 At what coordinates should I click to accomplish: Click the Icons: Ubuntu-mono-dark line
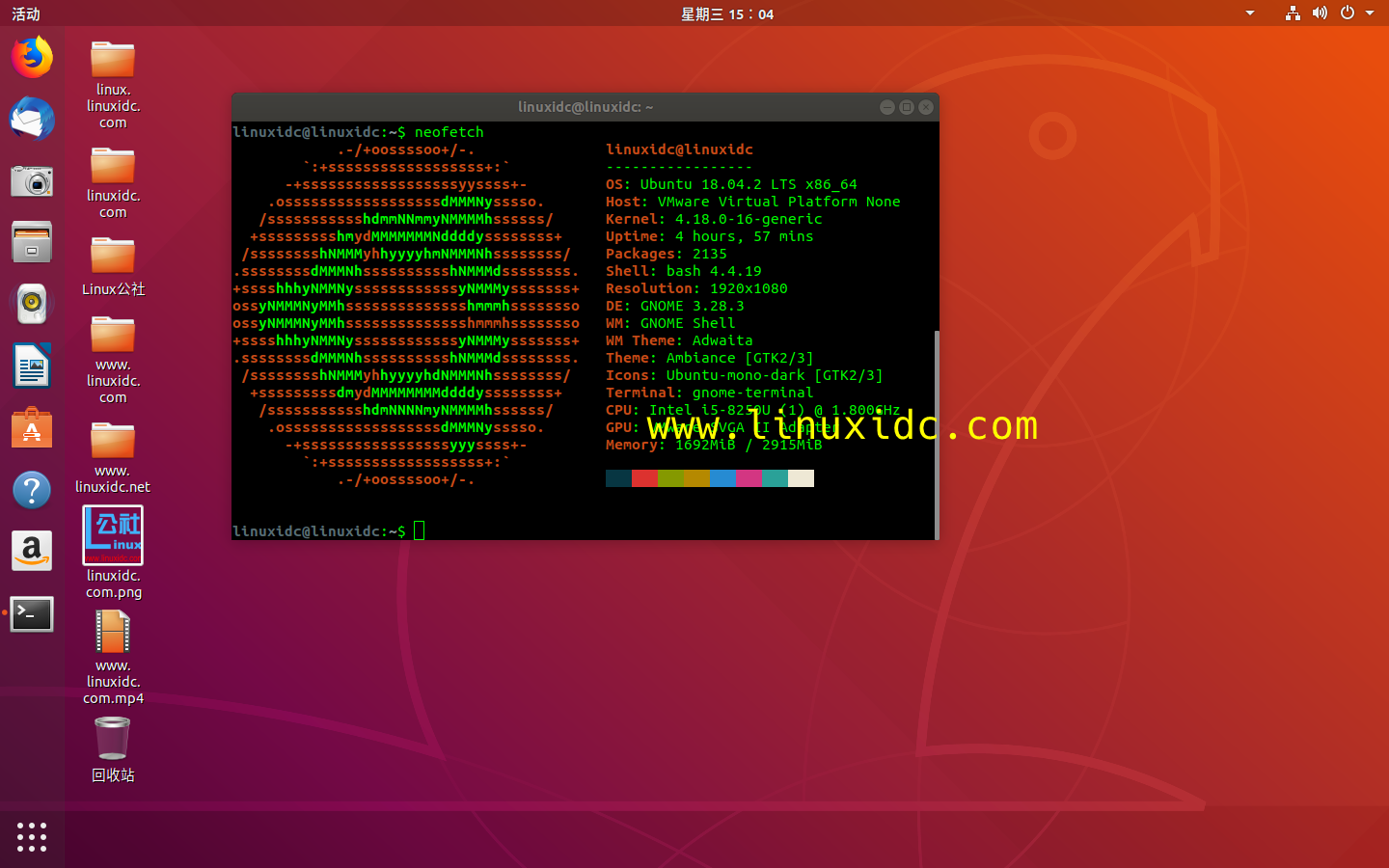(745, 375)
